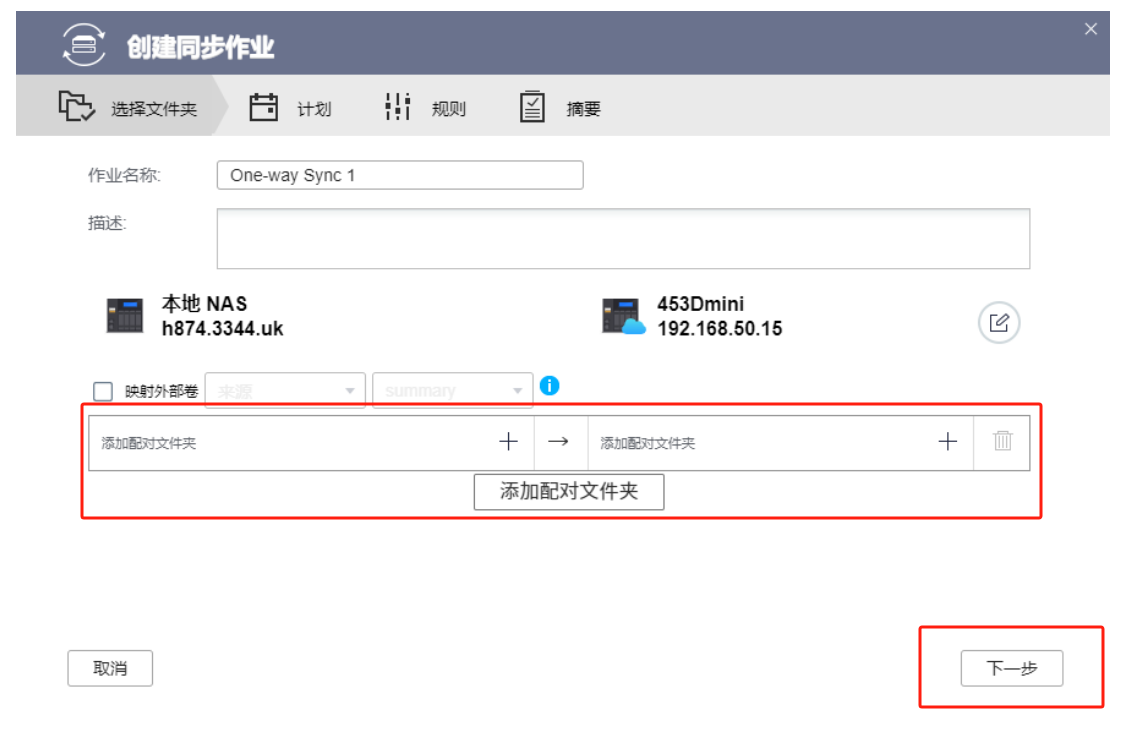Viewport: 1137px width, 732px height.
Task: Expand the summary dropdown
Action: point(452,391)
